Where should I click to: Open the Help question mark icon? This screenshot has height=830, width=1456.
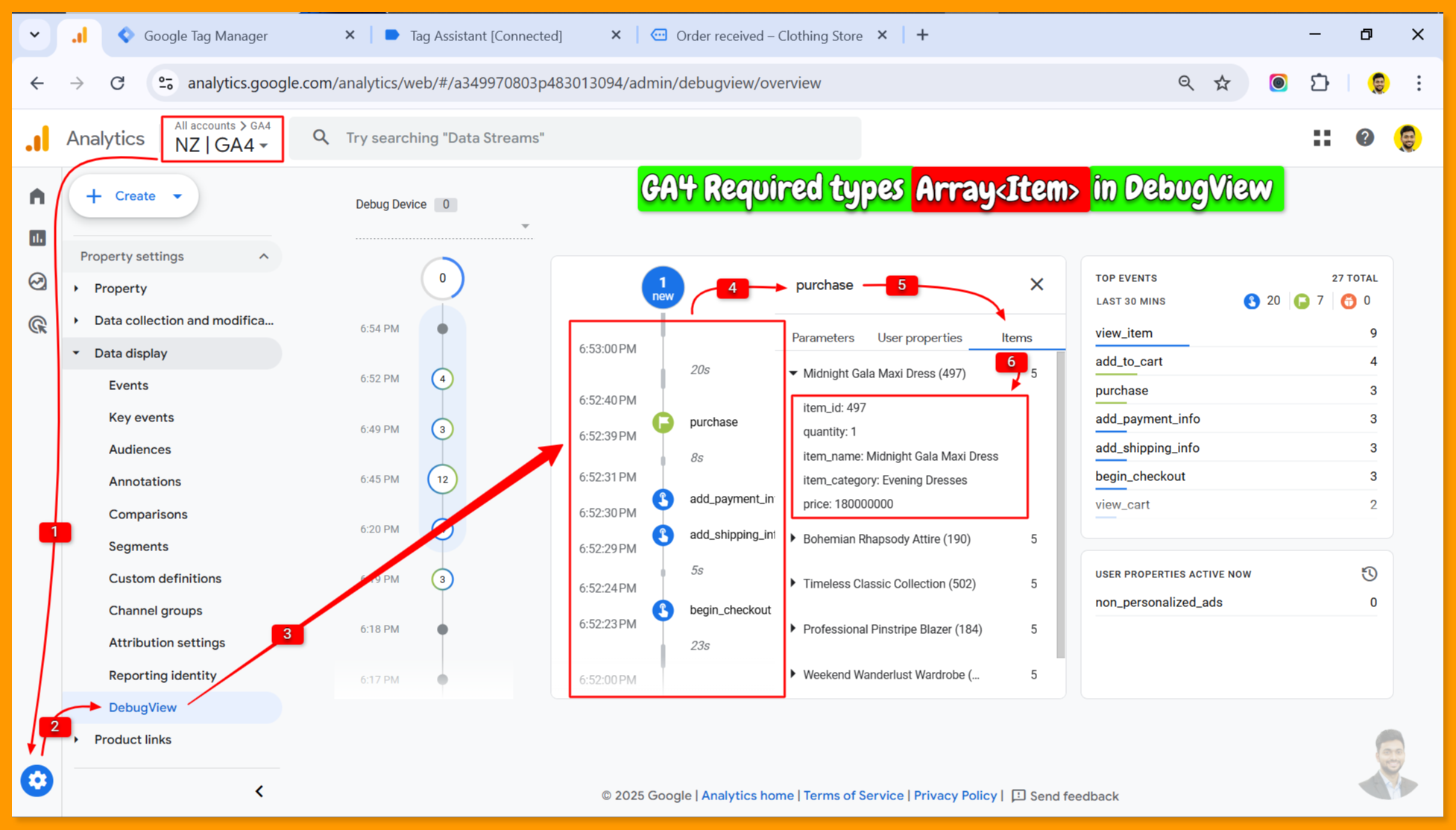coord(1364,138)
